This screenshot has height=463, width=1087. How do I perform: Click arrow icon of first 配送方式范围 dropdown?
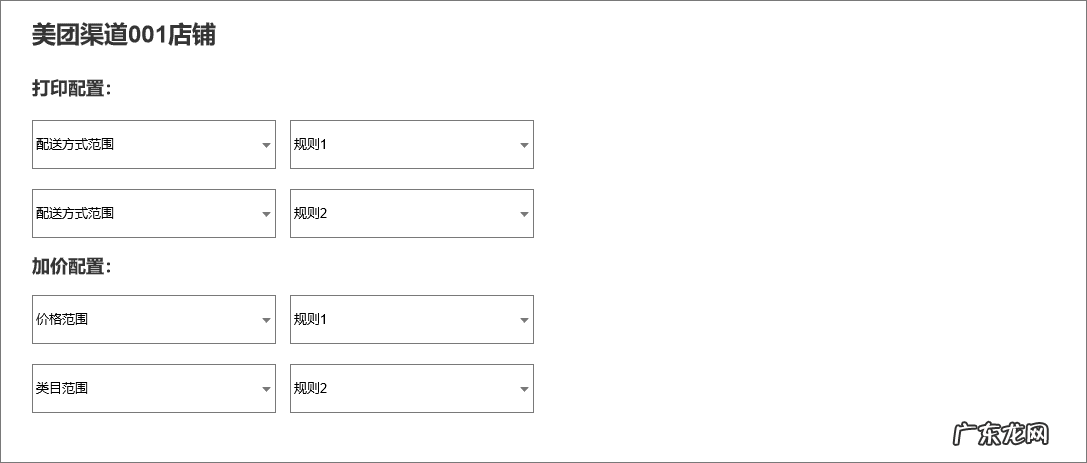tap(266, 145)
